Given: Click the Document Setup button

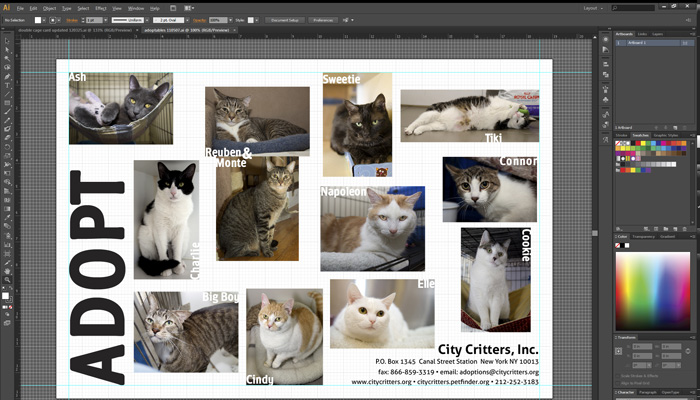Looking at the screenshot, I should (285, 19).
